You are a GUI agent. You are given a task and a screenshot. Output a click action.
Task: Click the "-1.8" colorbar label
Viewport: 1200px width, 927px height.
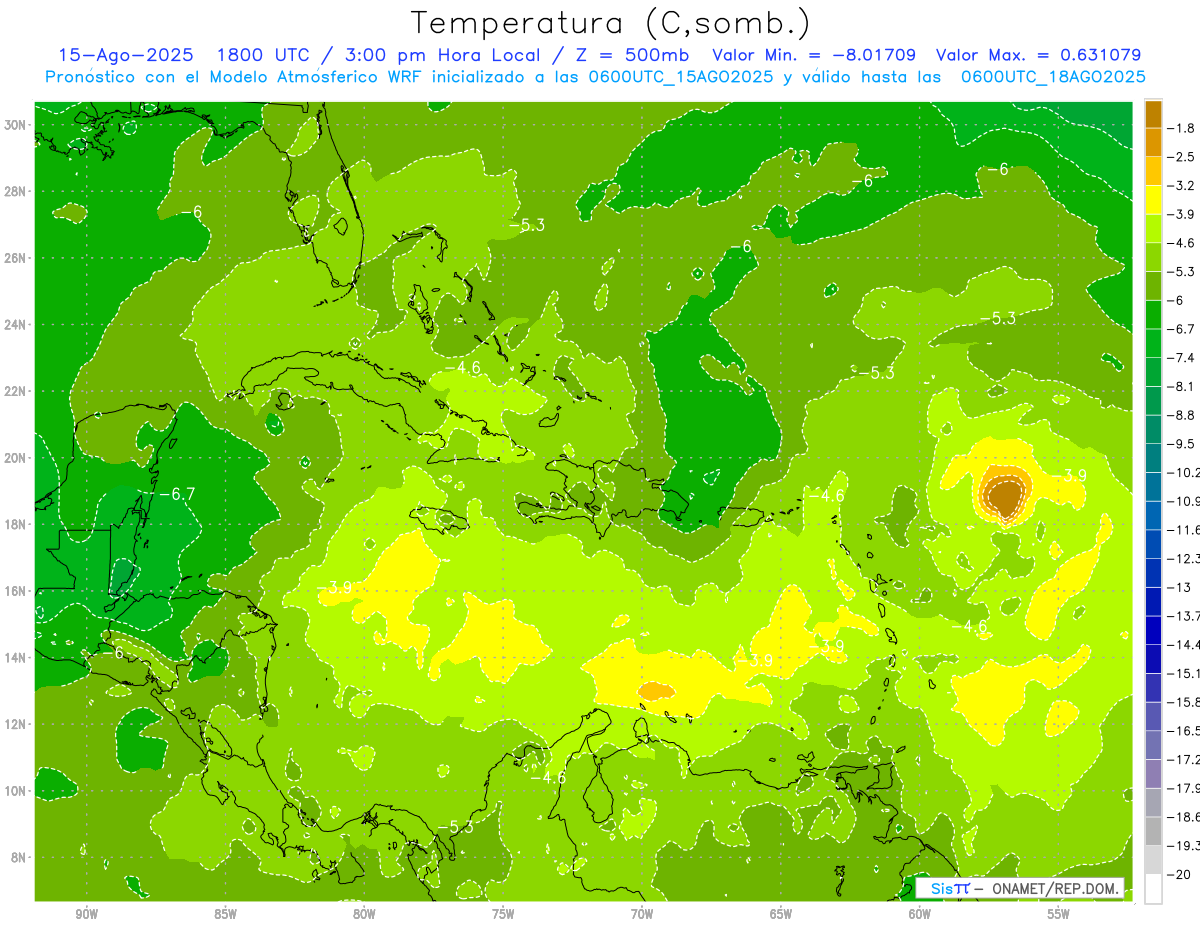tap(1181, 128)
